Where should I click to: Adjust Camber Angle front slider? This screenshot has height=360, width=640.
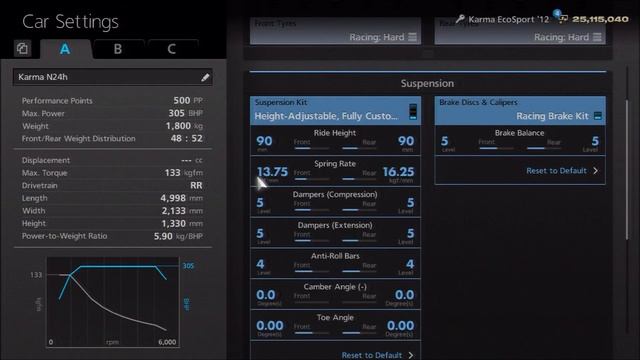click(311, 302)
